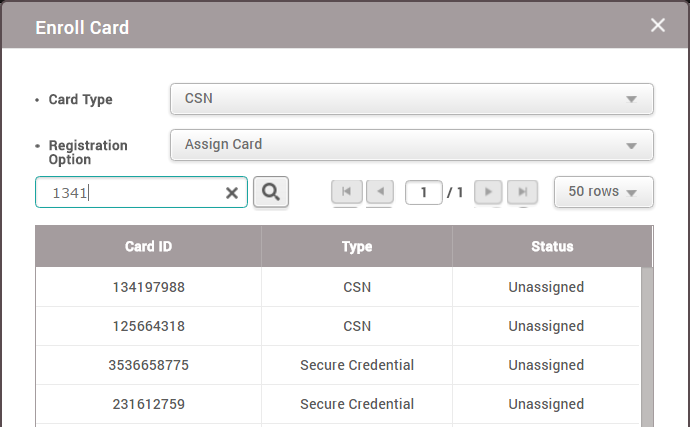The width and height of the screenshot is (690, 427).
Task: Go to first page of results
Action: 346,192
